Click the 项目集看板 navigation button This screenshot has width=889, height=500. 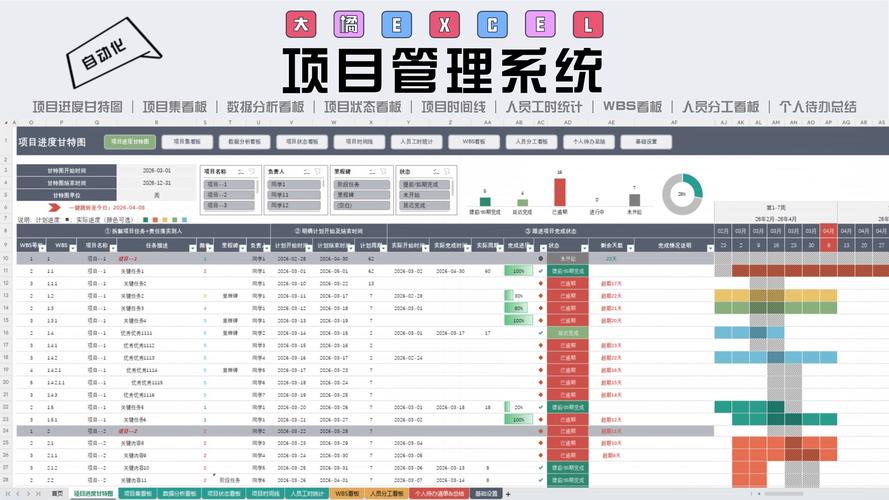coord(187,142)
